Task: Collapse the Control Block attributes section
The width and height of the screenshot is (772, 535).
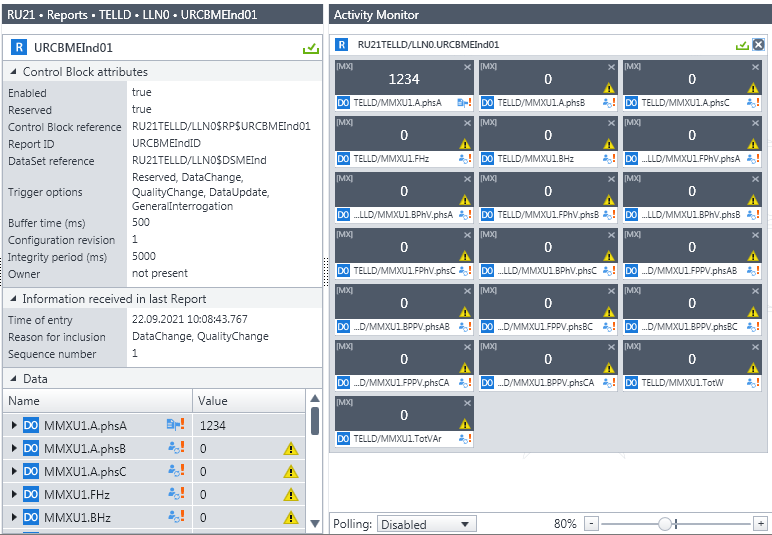Action: (13, 72)
